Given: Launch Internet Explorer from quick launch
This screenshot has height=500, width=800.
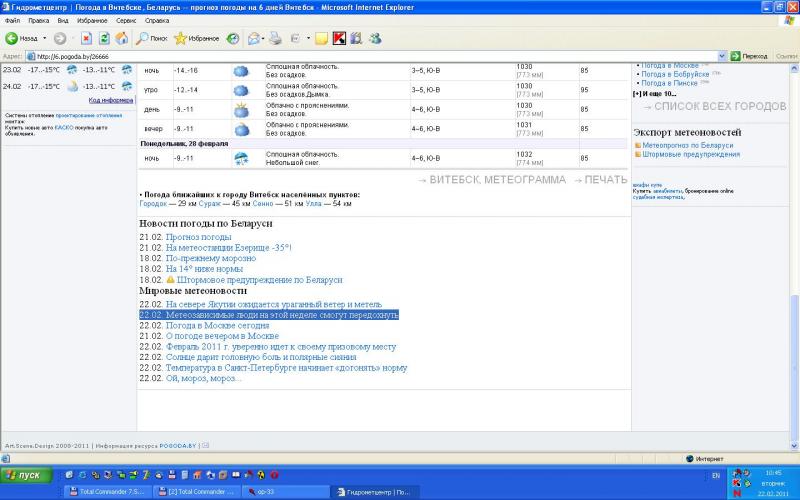Looking at the screenshot, I should 83,475.
